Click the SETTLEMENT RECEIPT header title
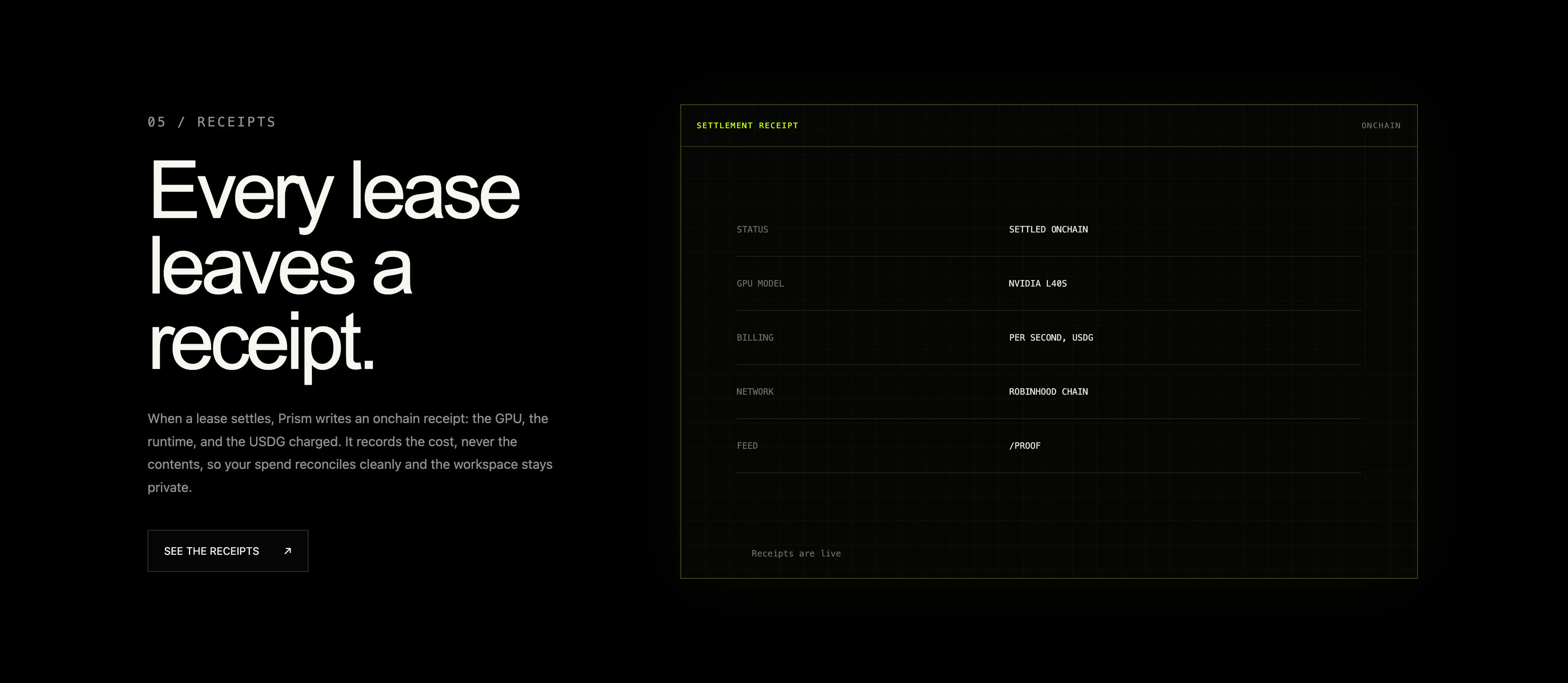1568x683 pixels. point(747,126)
